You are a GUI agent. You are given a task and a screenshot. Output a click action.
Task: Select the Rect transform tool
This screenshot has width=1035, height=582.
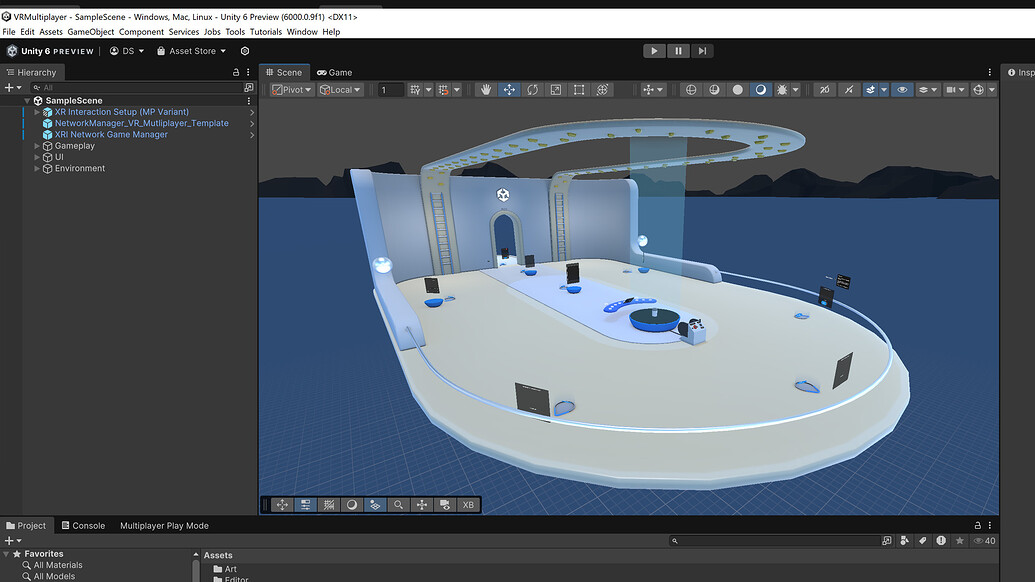pyautogui.click(x=578, y=90)
